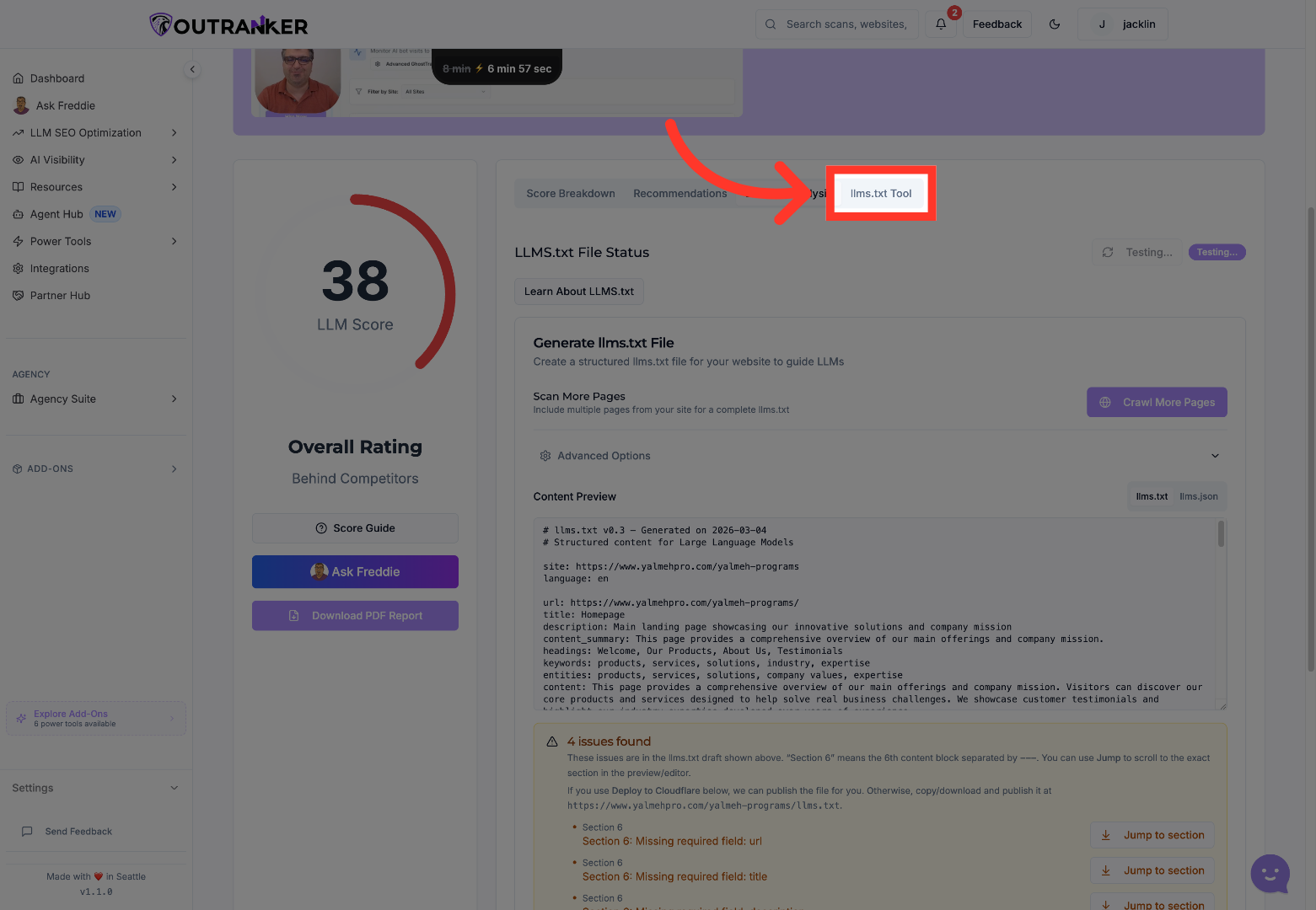Click the "LLMS.txt File Status" heading
The image size is (1316, 910).
[x=582, y=253]
